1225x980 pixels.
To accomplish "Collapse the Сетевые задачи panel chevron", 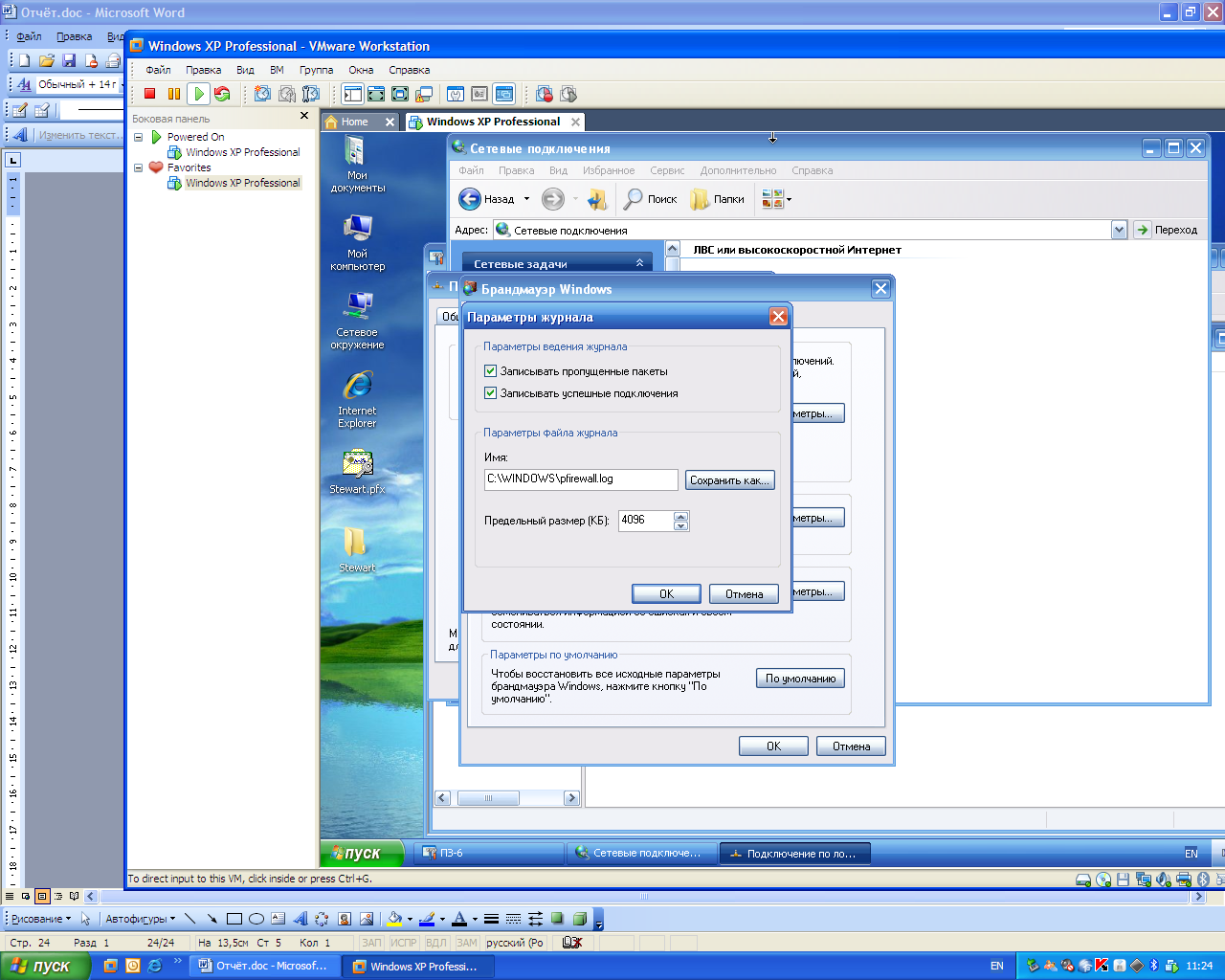I will (639, 263).
